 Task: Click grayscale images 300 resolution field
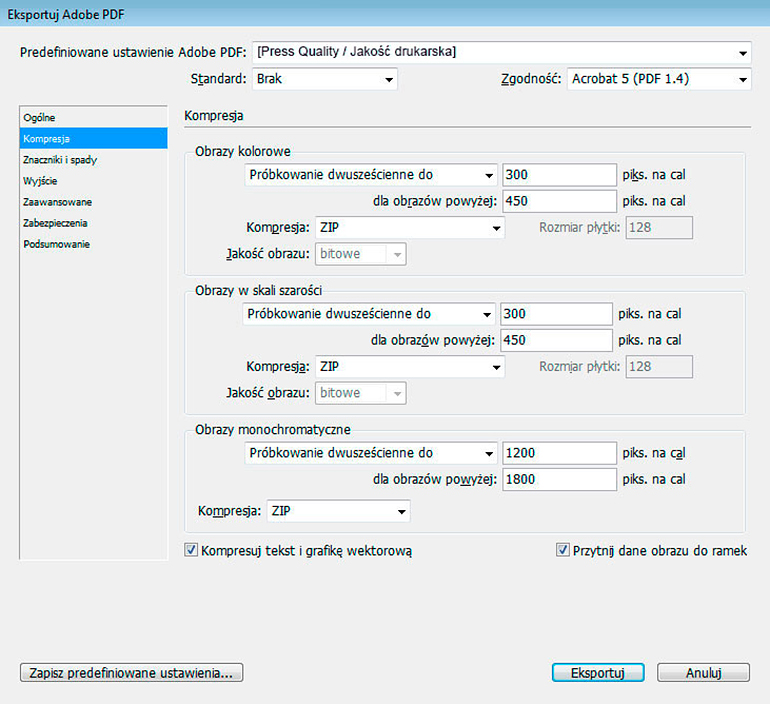(x=556, y=314)
